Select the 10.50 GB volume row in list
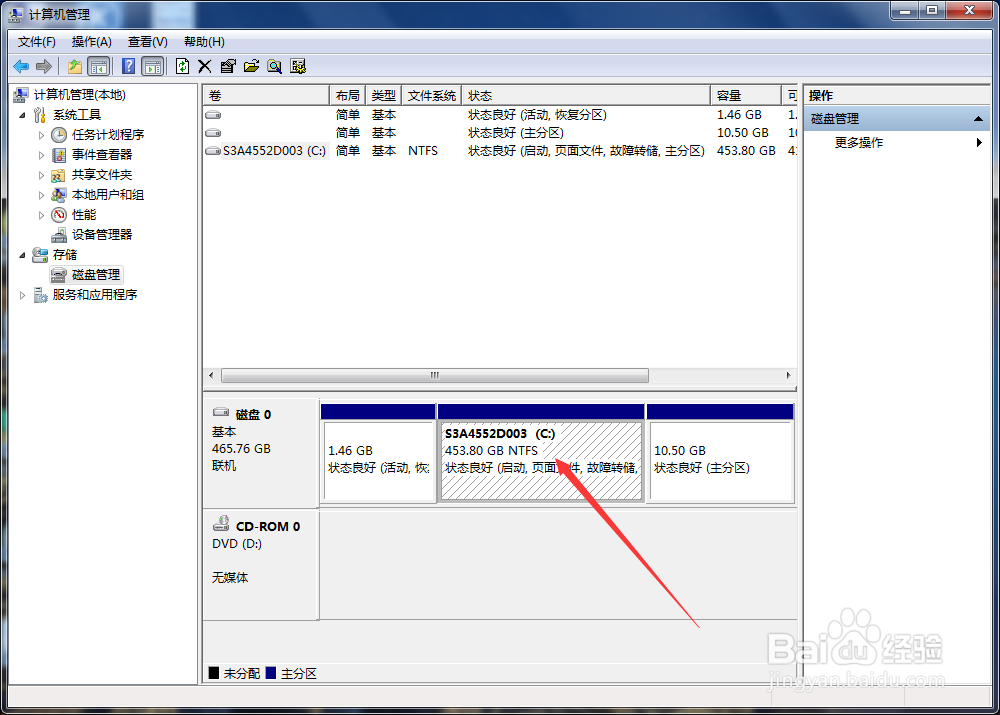Viewport: 1000px width, 715px height. point(500,133)
